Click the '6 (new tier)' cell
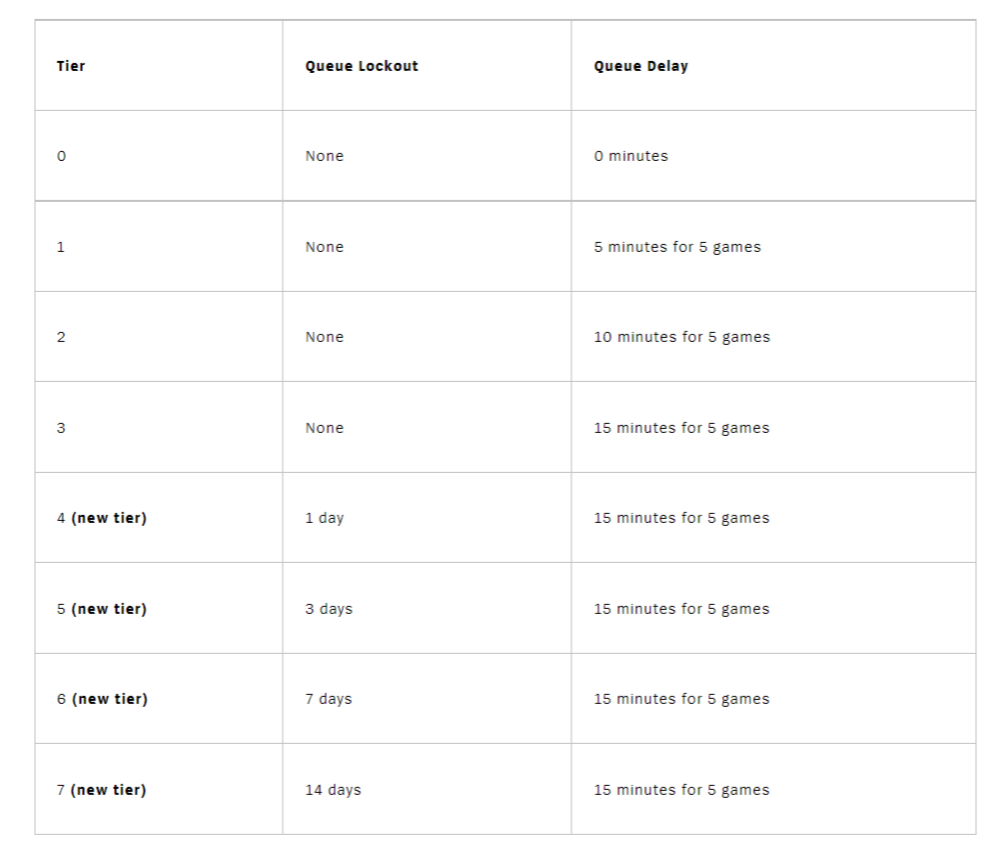Viewport: 989px width, 848px height. [159, 698]
